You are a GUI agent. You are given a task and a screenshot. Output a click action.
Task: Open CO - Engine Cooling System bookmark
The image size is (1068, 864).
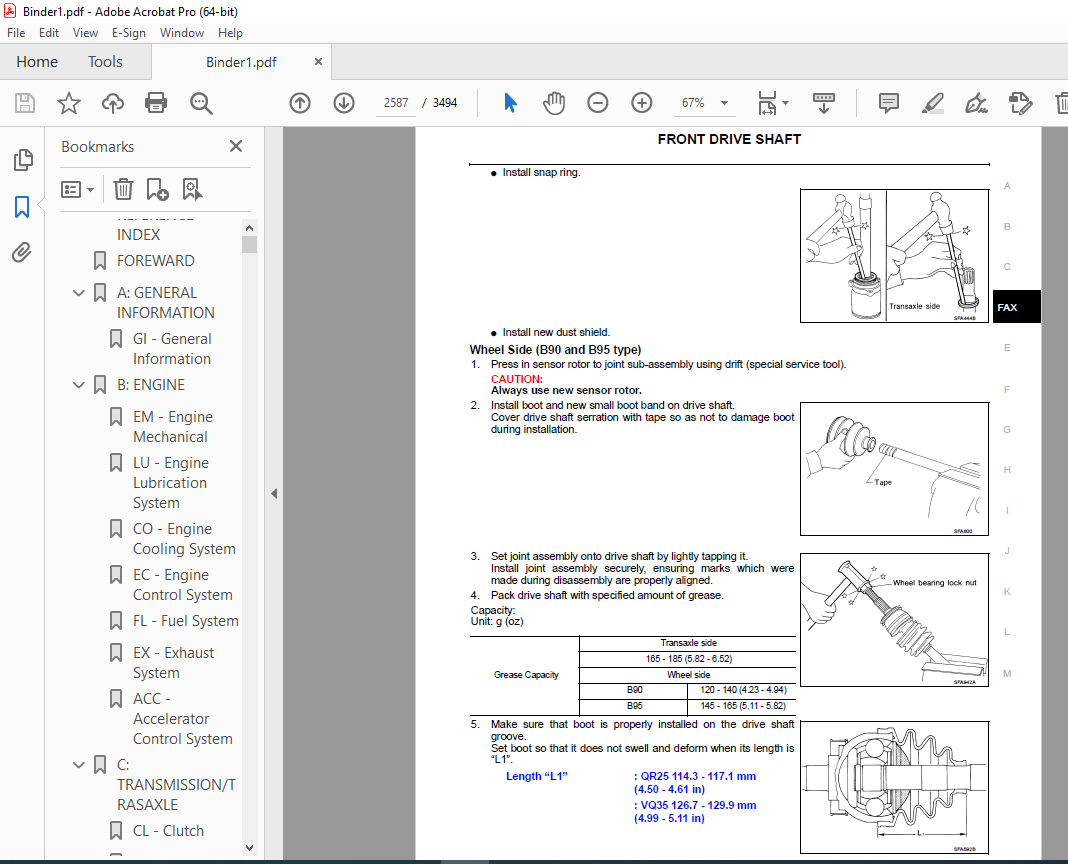point(184,539)
